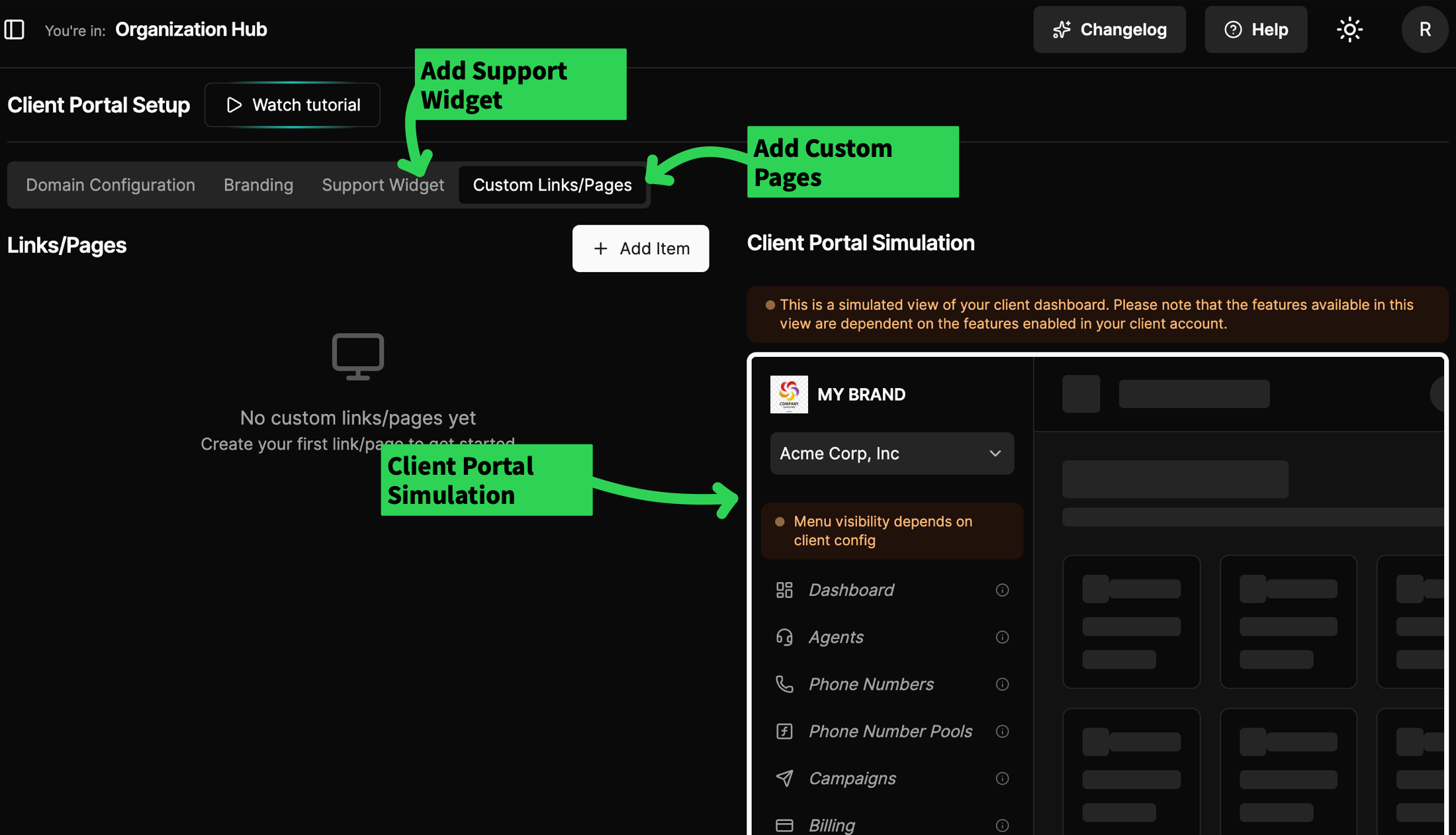Open the Help button
Image resolution: width=1456 pixels, height=835 pixels.
1255,29
